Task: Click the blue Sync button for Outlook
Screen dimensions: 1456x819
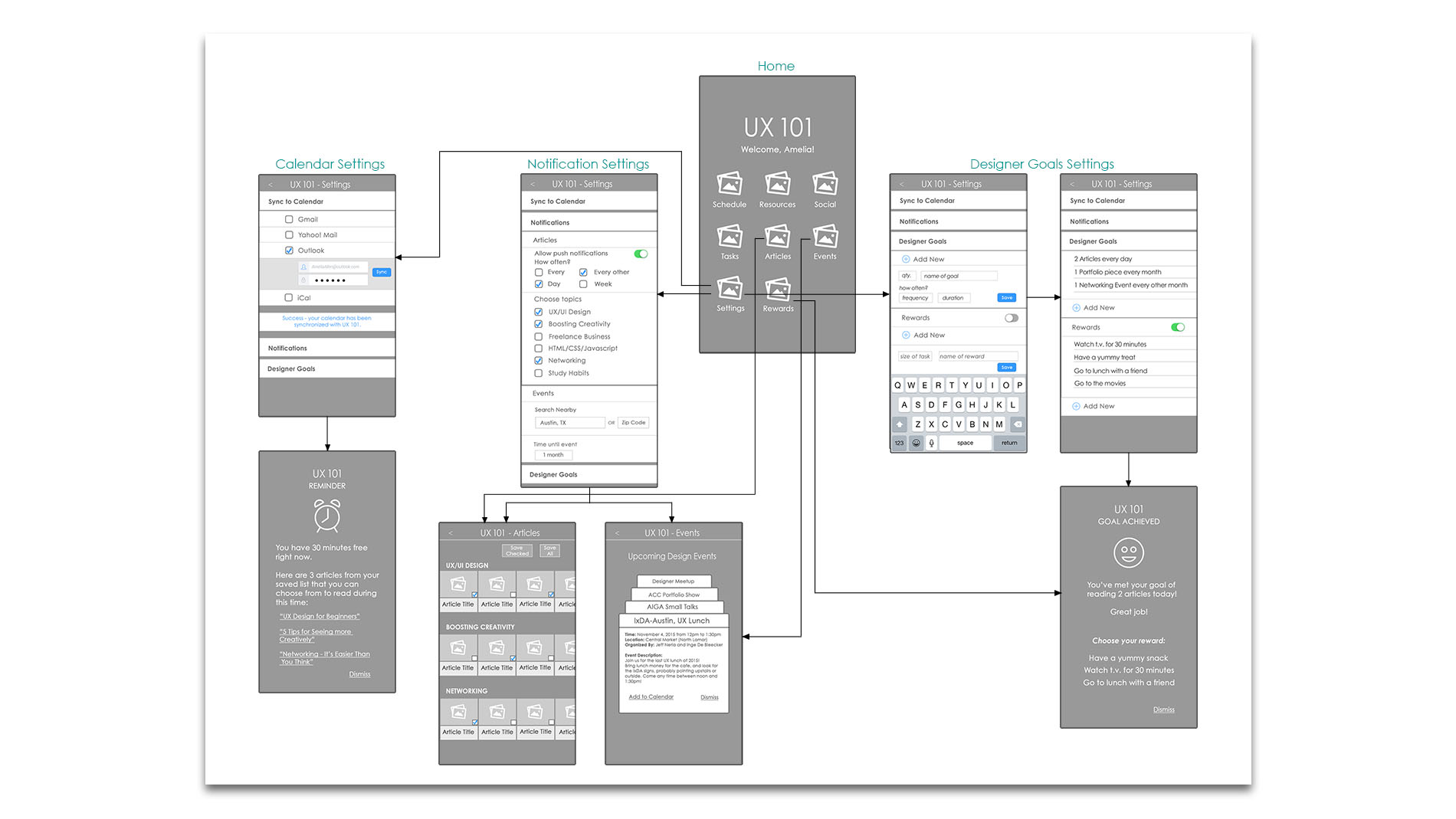Action: [382, 272]
